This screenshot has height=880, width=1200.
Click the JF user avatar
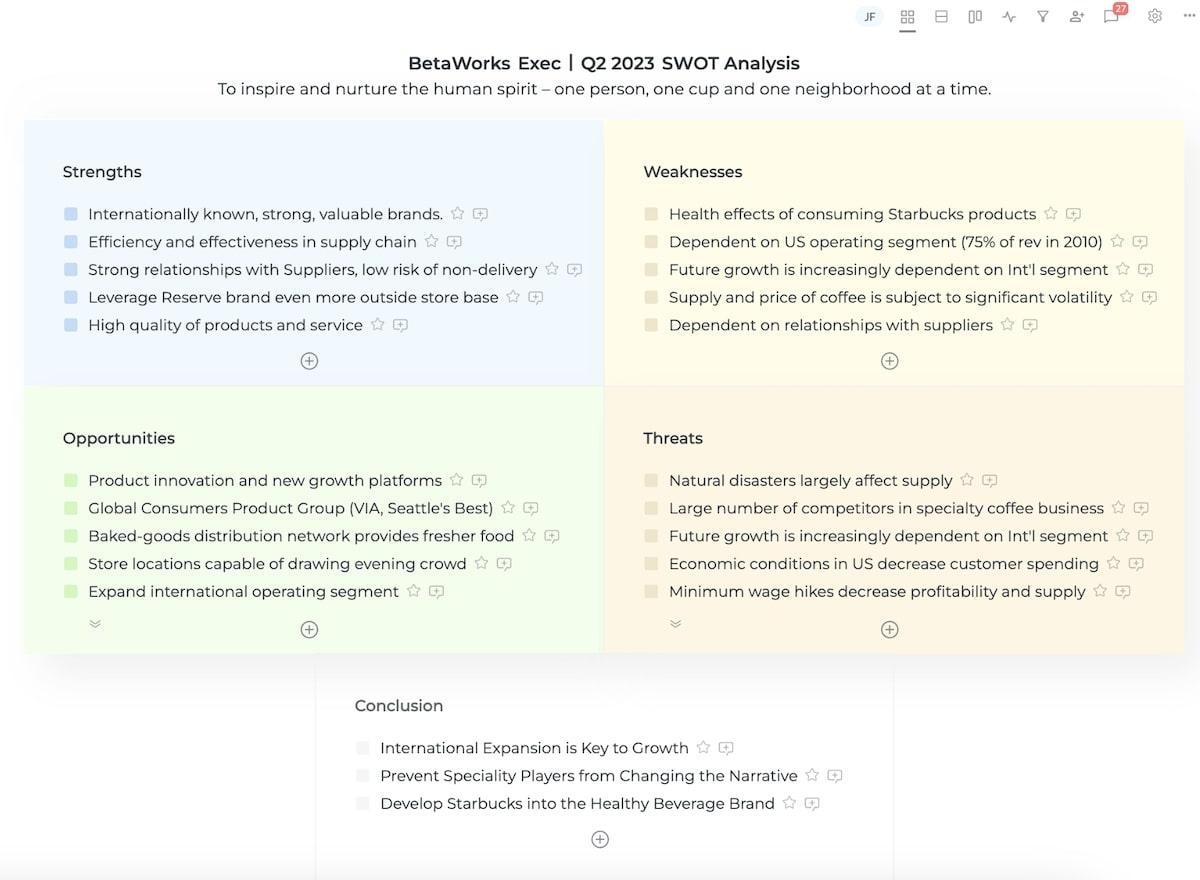tap(869, 17)
